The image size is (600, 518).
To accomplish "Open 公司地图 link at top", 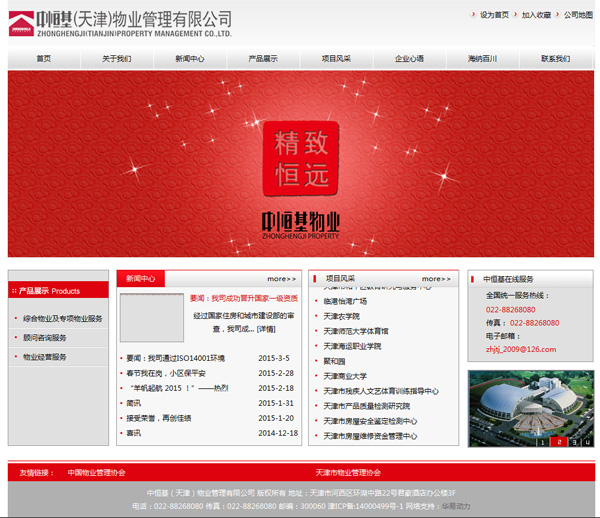I will point(578,15).
